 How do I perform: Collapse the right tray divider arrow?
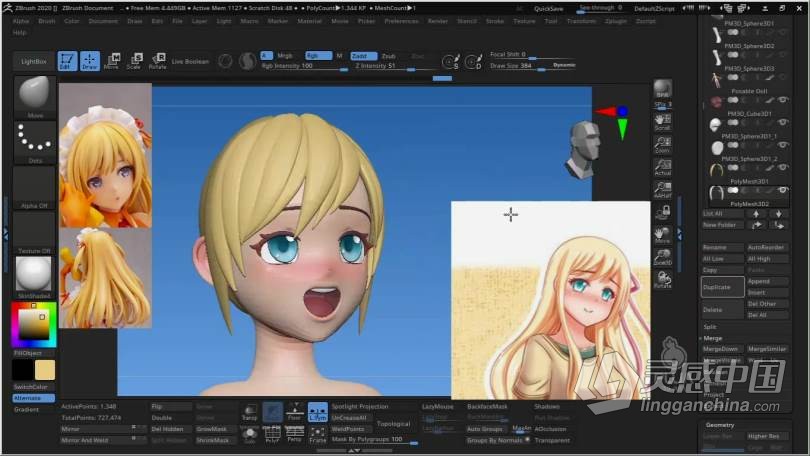click(x=679, y=235)
